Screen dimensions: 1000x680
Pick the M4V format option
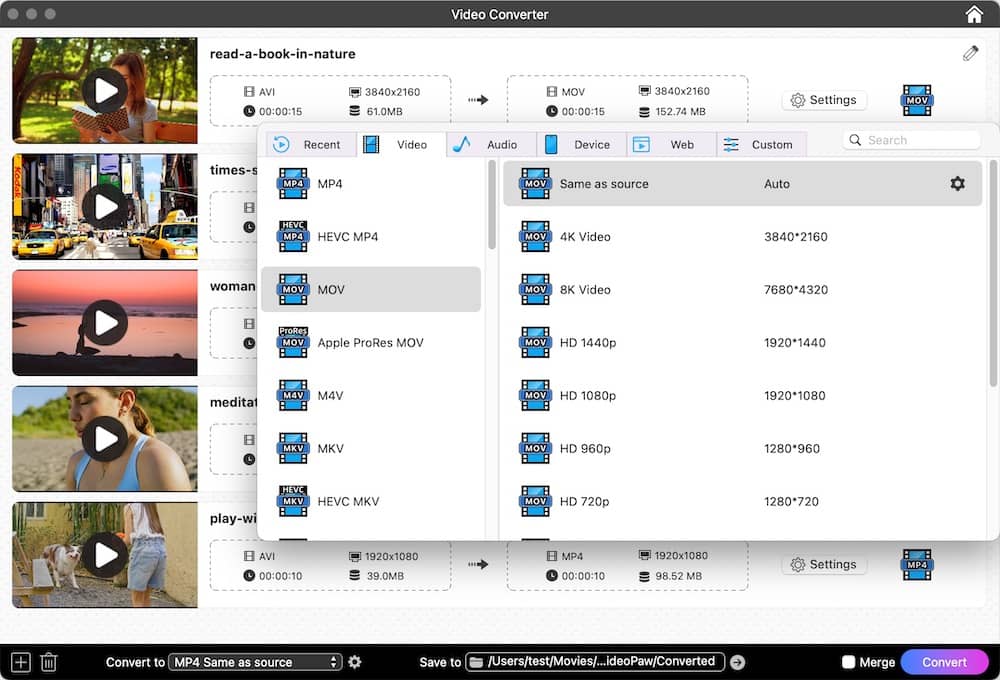(330, 395)
